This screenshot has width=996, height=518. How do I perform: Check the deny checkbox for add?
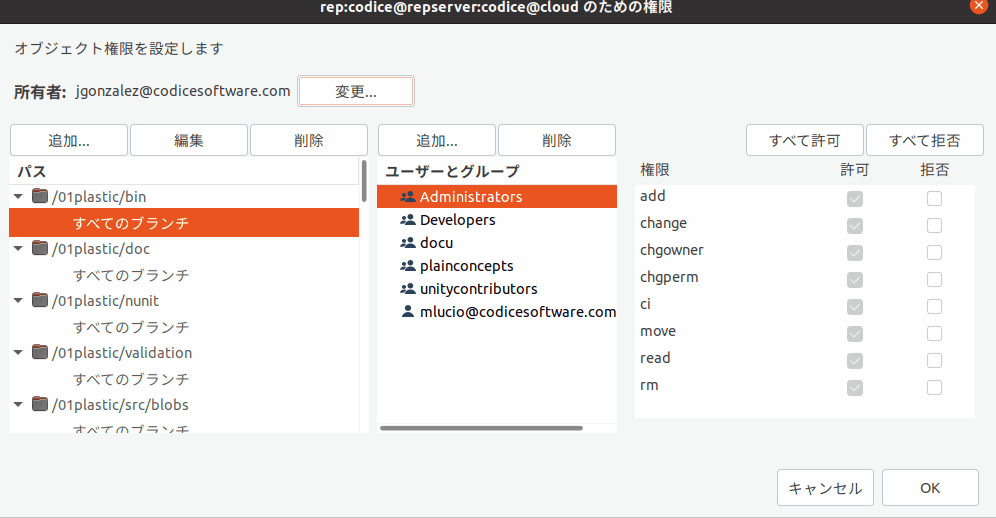coord(934,199)
